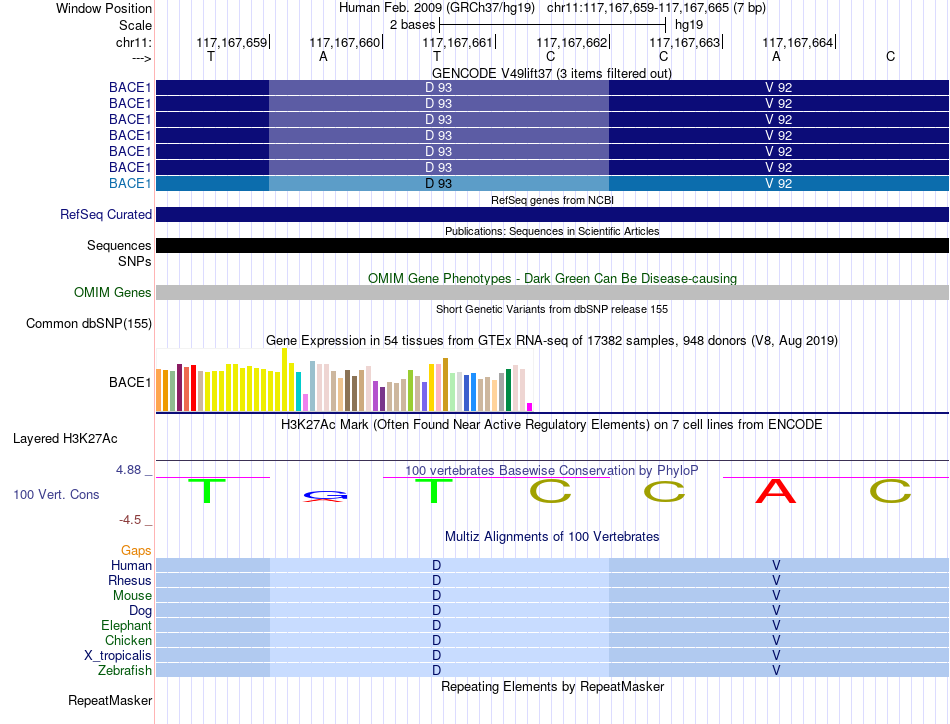Click Short Genetic Variants from dbSNP title

552,309
